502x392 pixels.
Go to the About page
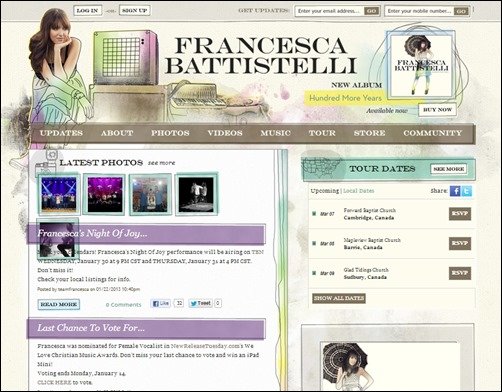pos(117,133)
